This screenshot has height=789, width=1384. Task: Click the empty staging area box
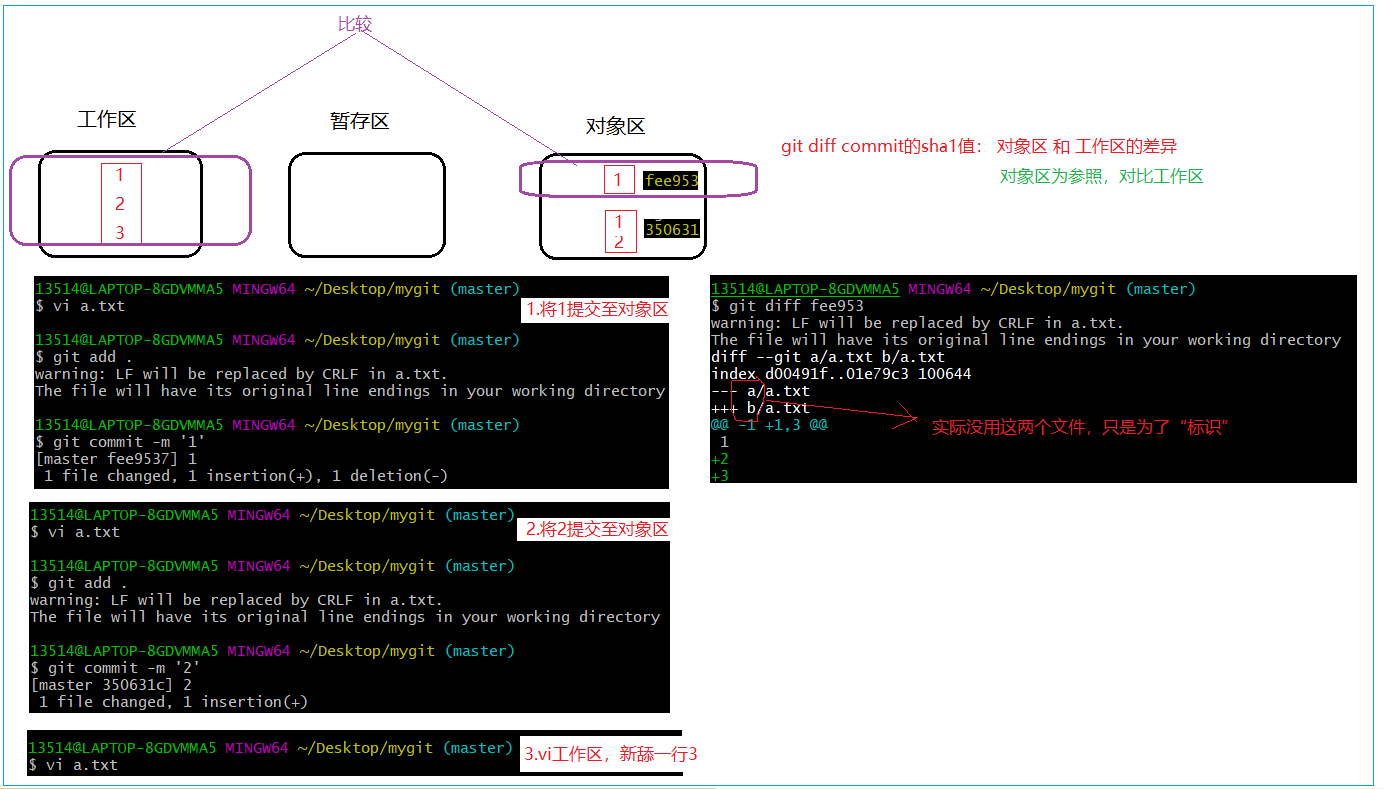[x=366, y=205]
